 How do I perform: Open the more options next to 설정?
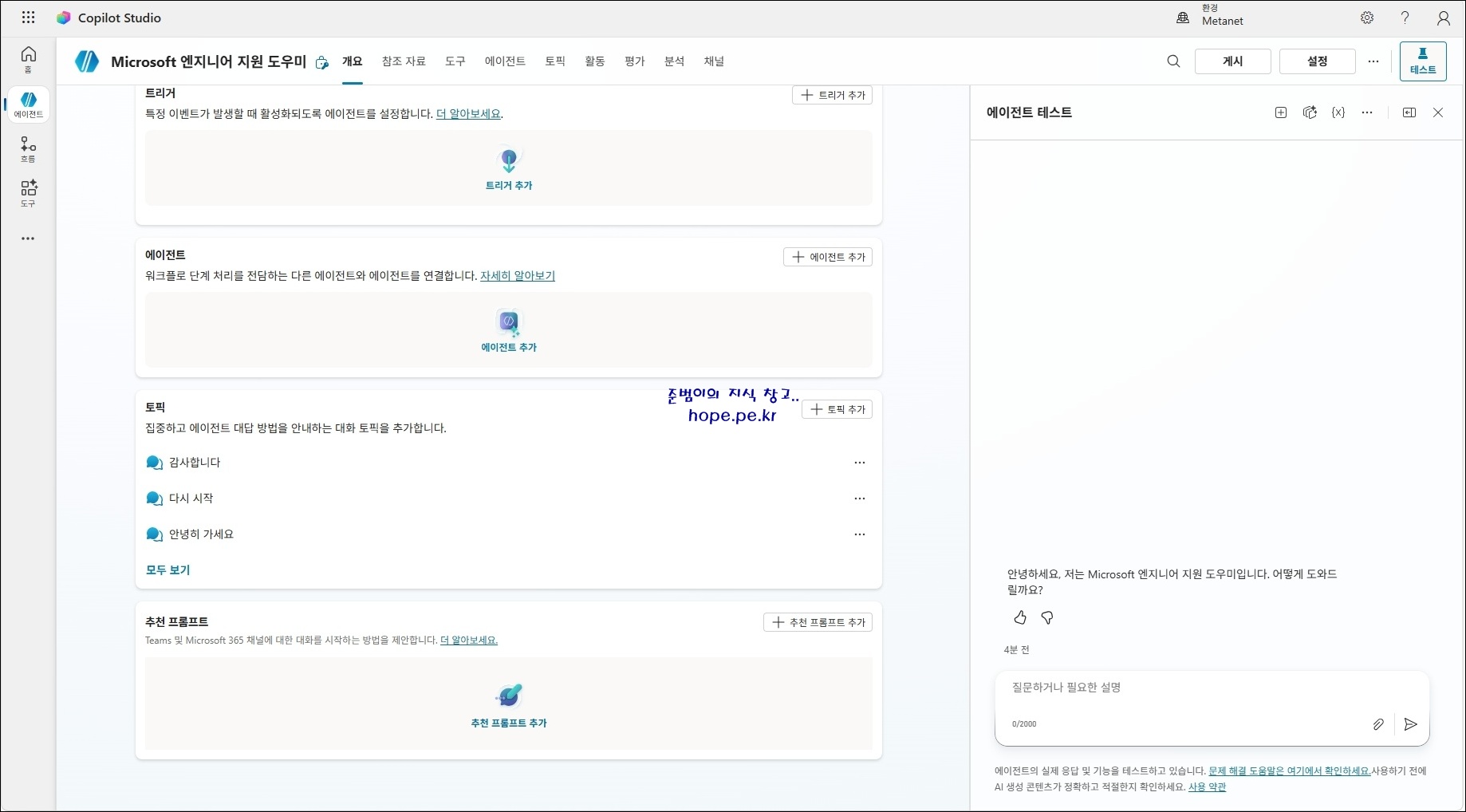[x=1373, y=61]
